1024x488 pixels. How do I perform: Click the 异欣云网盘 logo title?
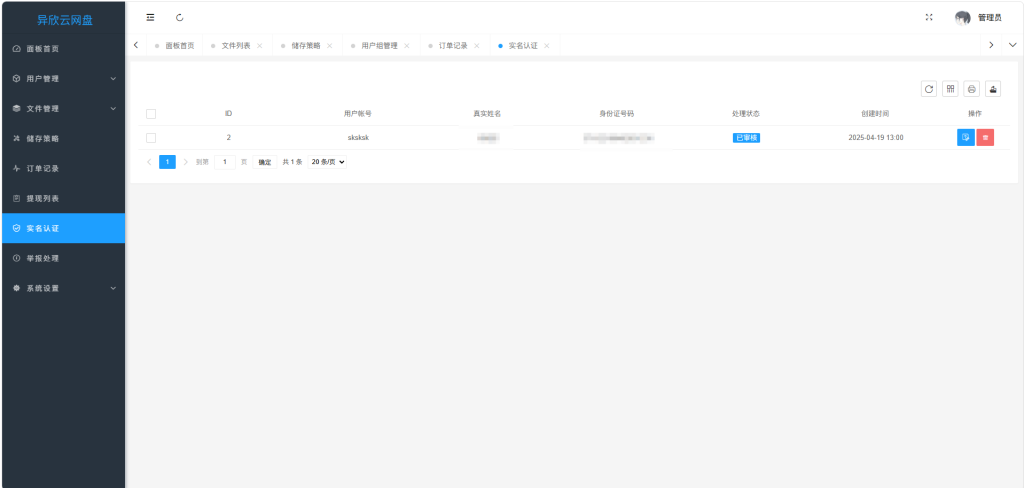point(64,20)
